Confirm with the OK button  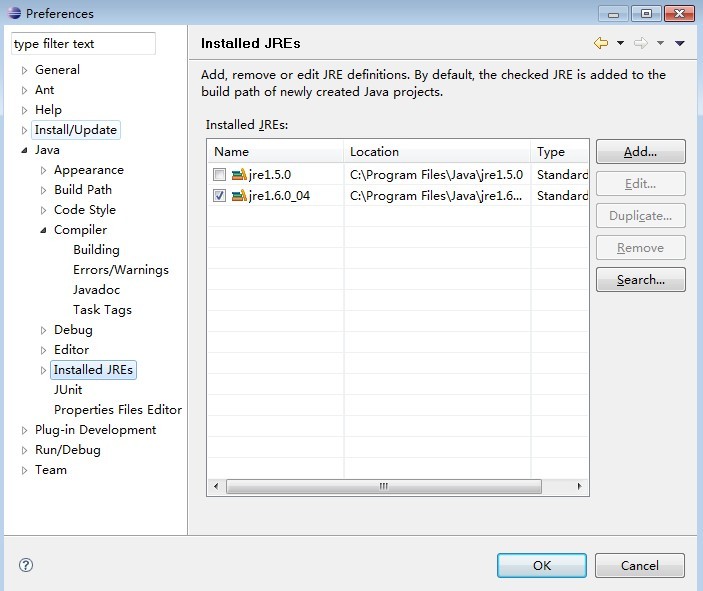(542, 565)
